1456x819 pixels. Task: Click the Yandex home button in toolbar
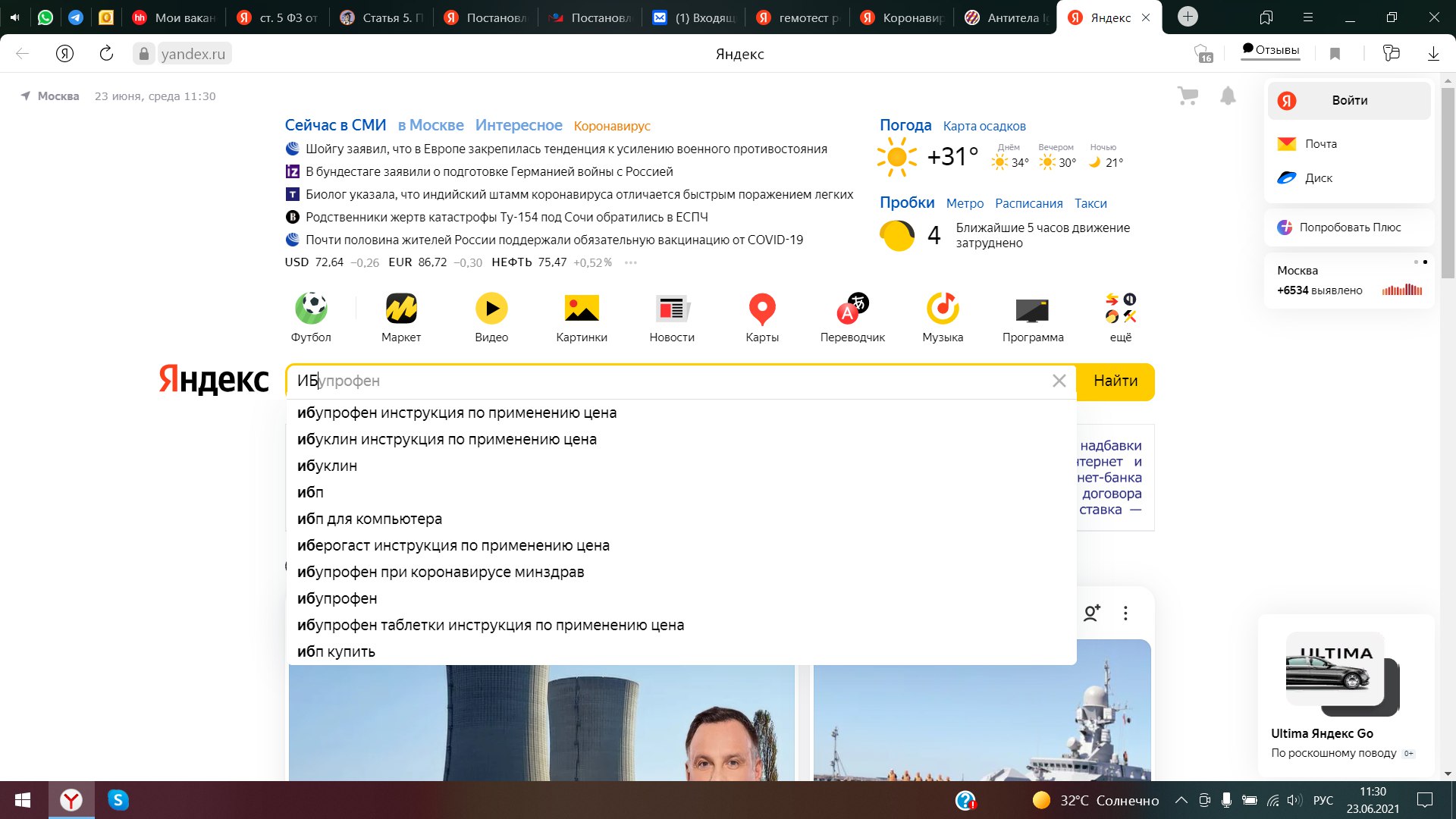(x=64, y=53)
